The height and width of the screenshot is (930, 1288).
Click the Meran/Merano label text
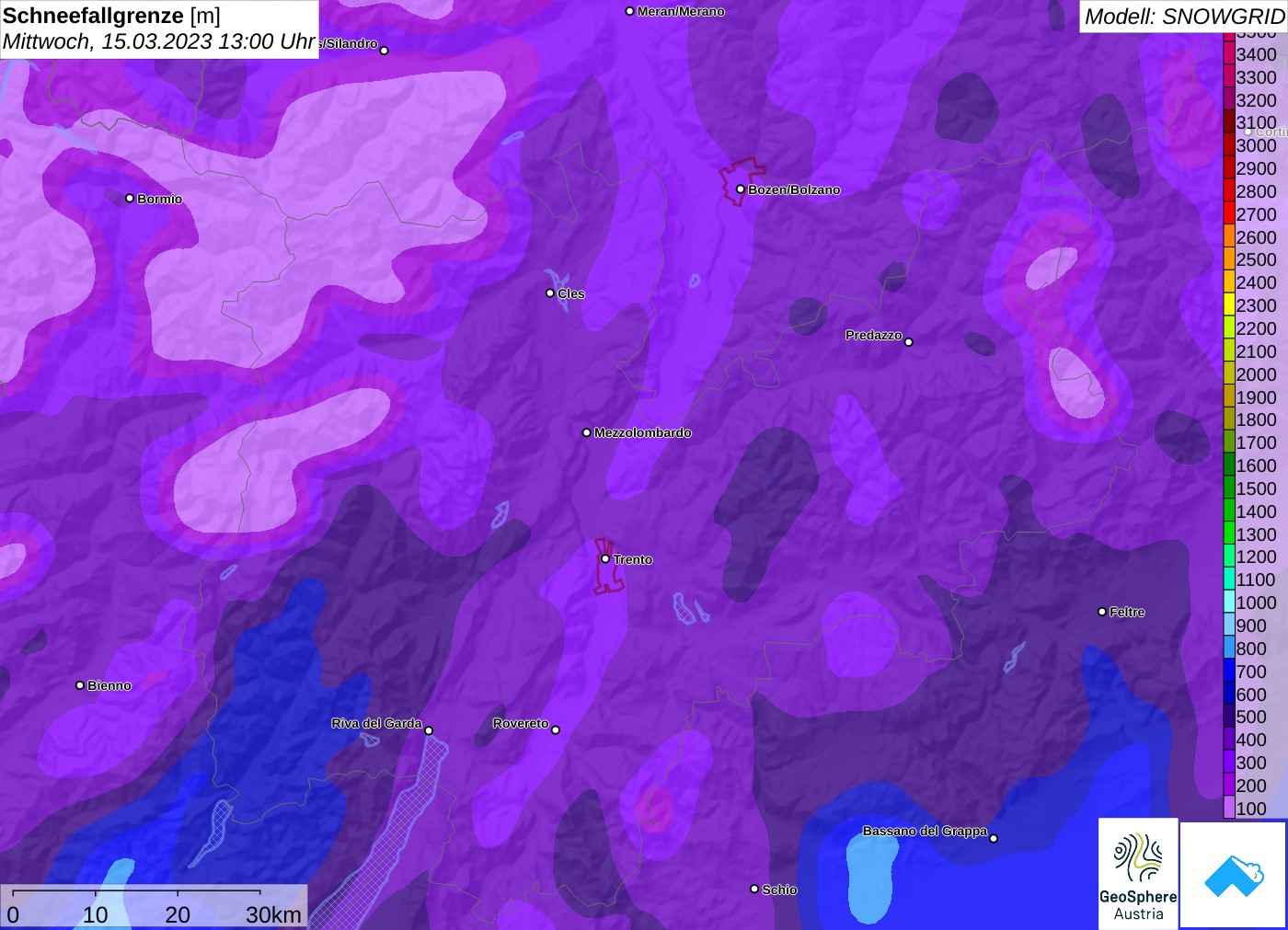pyautogui.click(x=681, y=11)
